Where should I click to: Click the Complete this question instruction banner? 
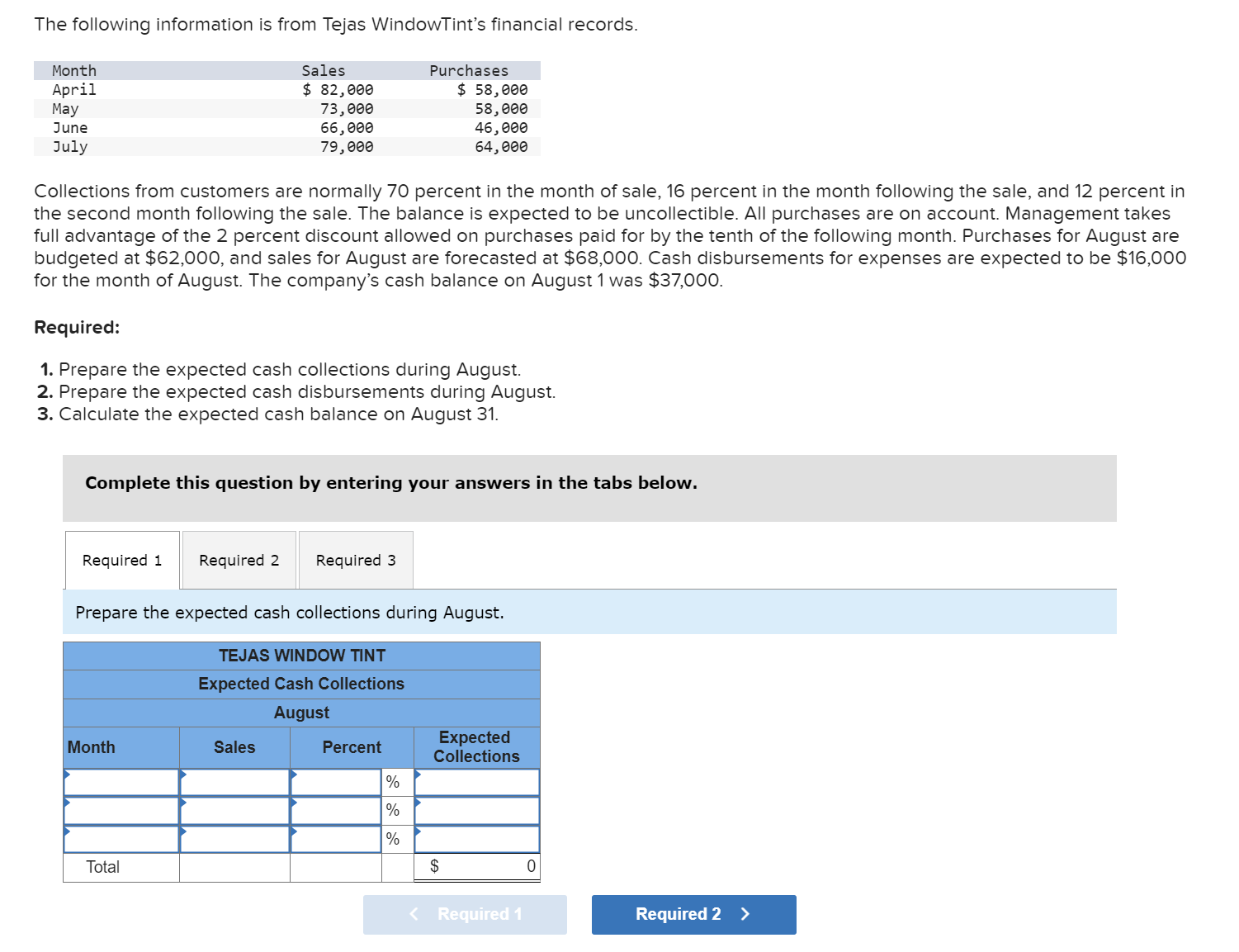(x=589, y=488)
